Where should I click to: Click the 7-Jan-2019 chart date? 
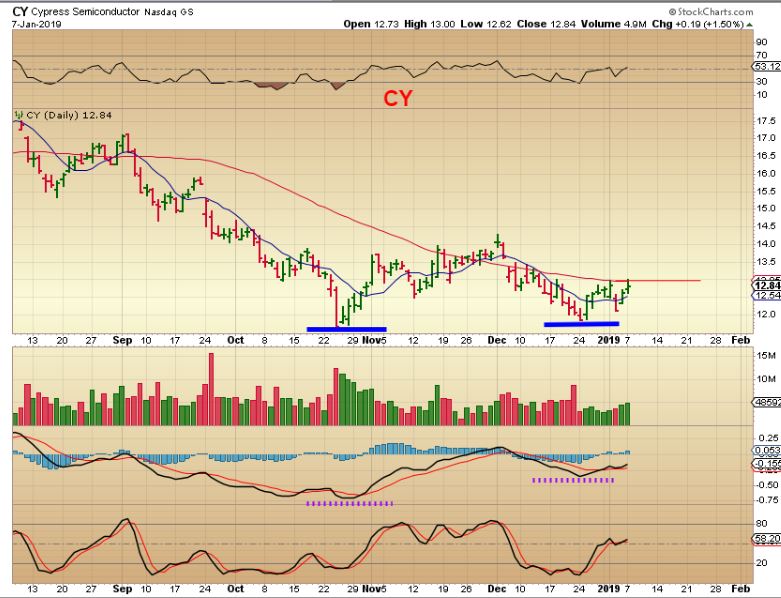pos(37,24)
